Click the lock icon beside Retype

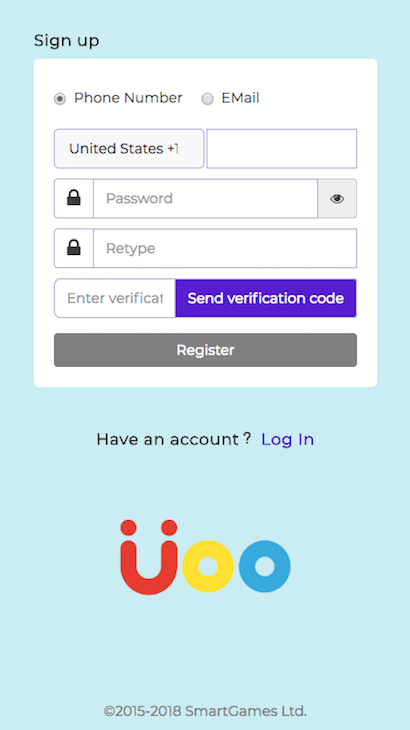[x=74, y=248]
